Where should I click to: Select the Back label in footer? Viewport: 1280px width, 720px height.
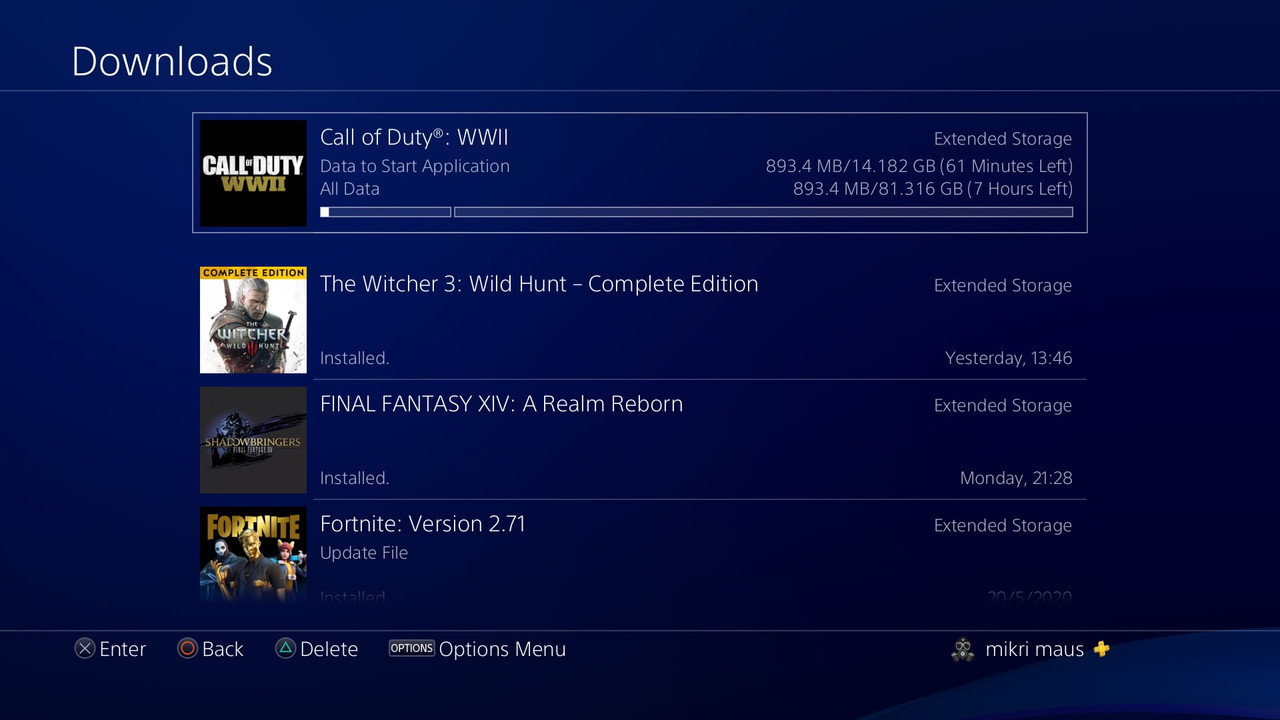click(223, 649)
